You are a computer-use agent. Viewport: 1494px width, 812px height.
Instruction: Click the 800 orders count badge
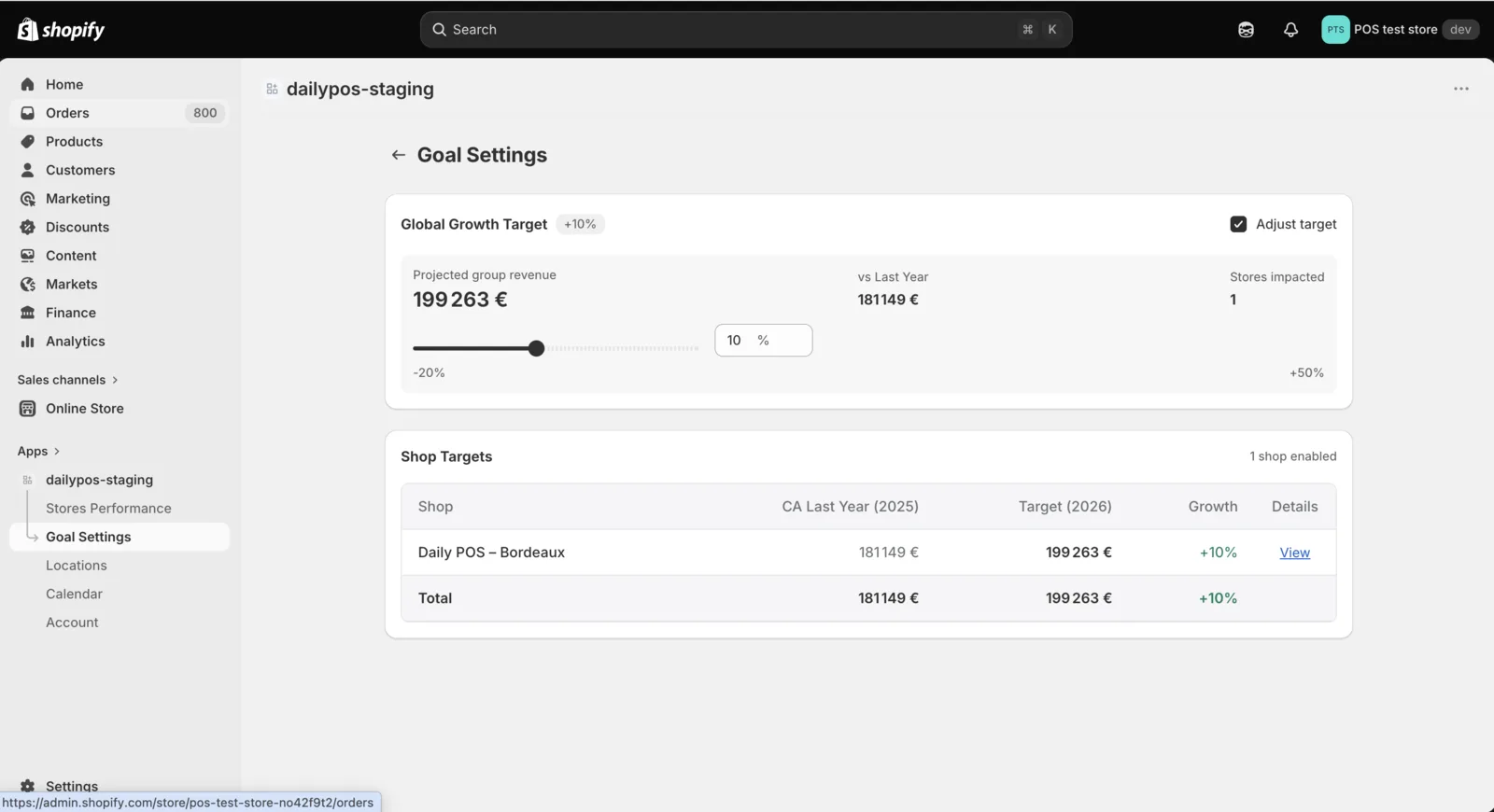(x=205, y=113)
